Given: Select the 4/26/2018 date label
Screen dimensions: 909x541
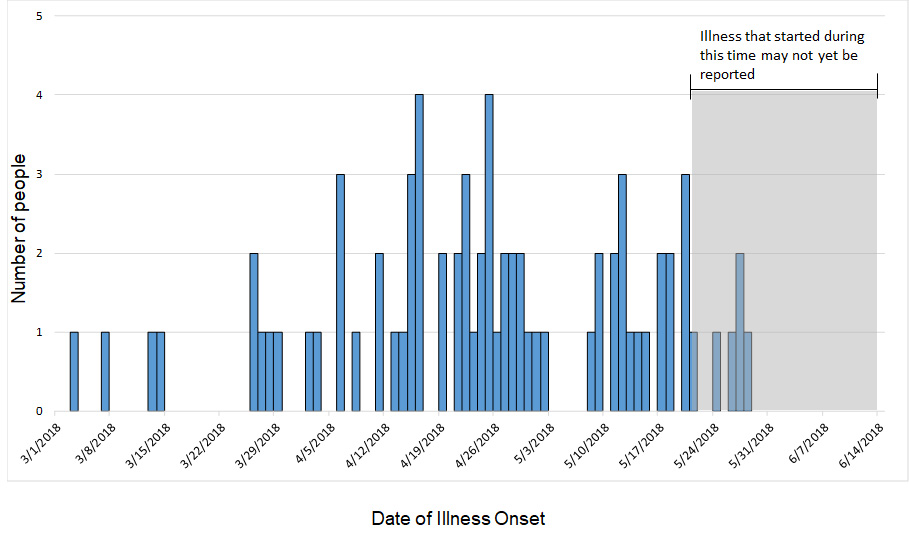Looking at the screenshot, I should (477, 445).
